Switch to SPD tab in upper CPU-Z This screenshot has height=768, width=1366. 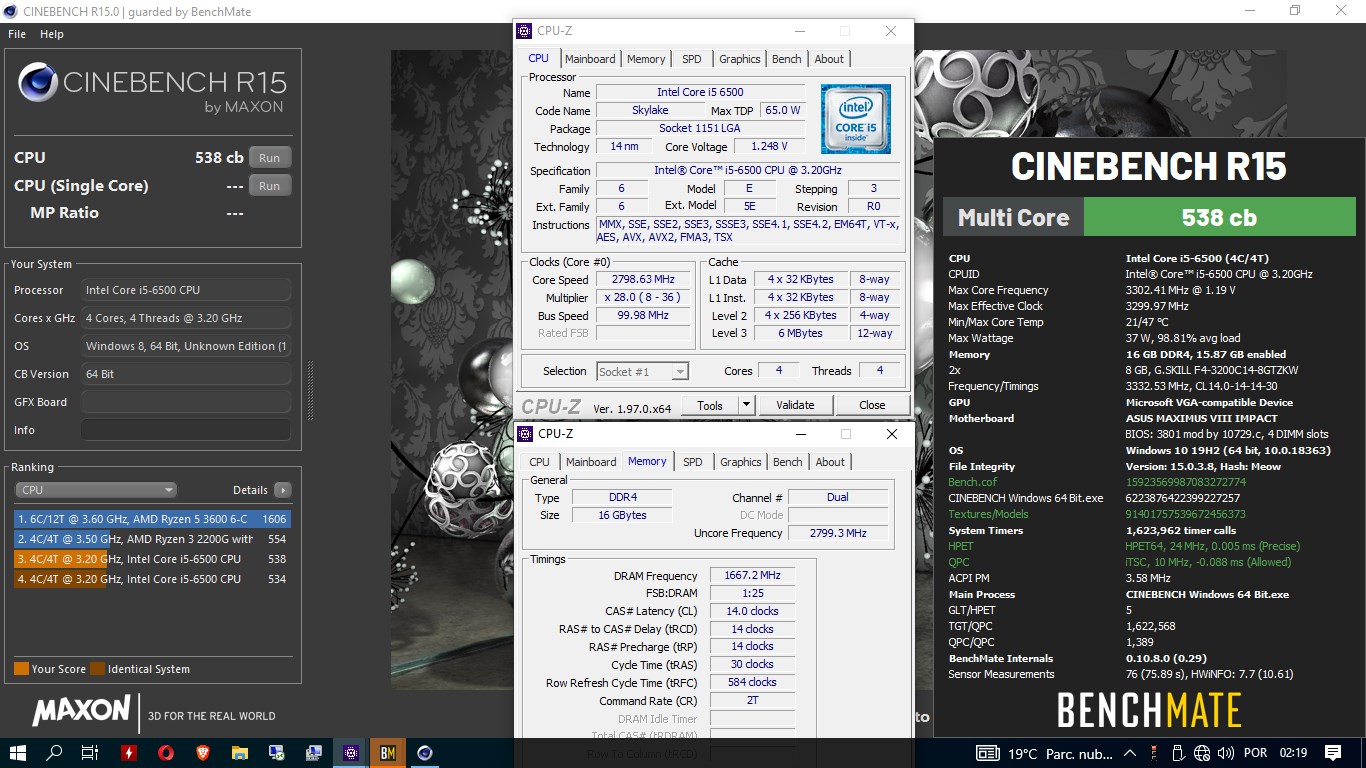[692, 59]
